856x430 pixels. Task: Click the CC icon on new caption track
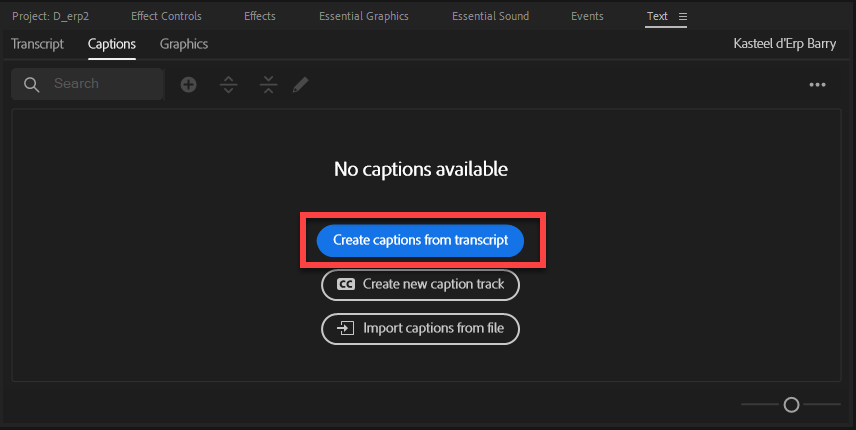coord(346,284)
